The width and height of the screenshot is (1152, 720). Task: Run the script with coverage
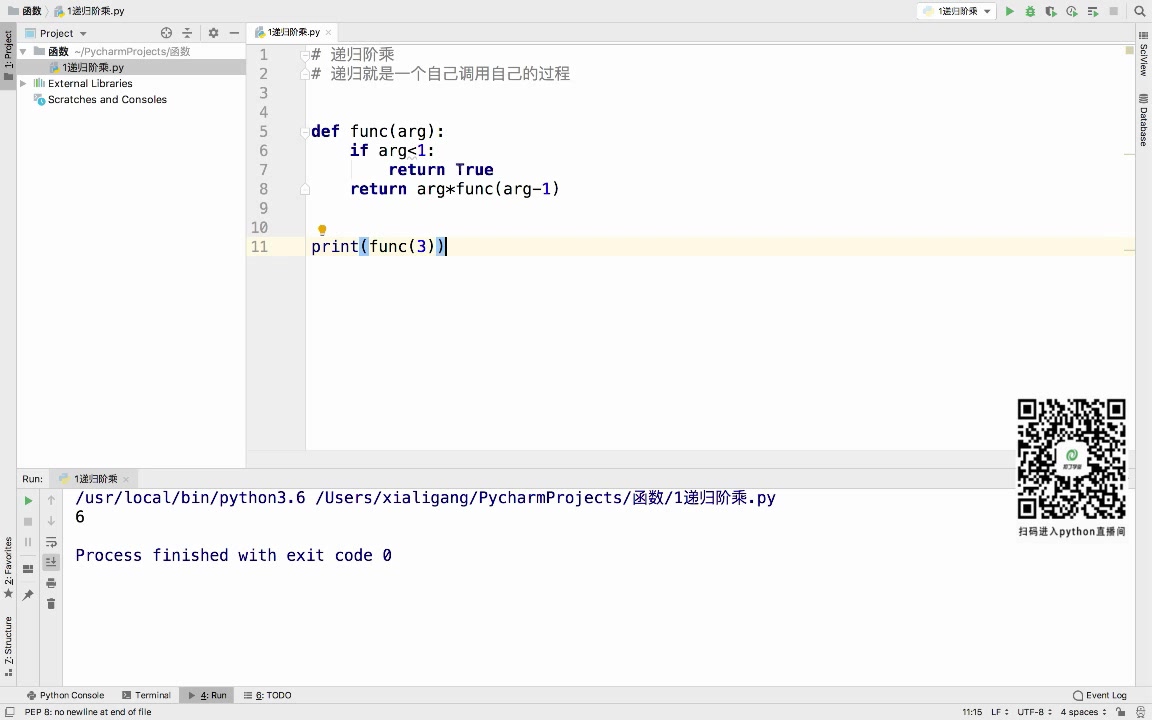click(x=1051, y=10)
